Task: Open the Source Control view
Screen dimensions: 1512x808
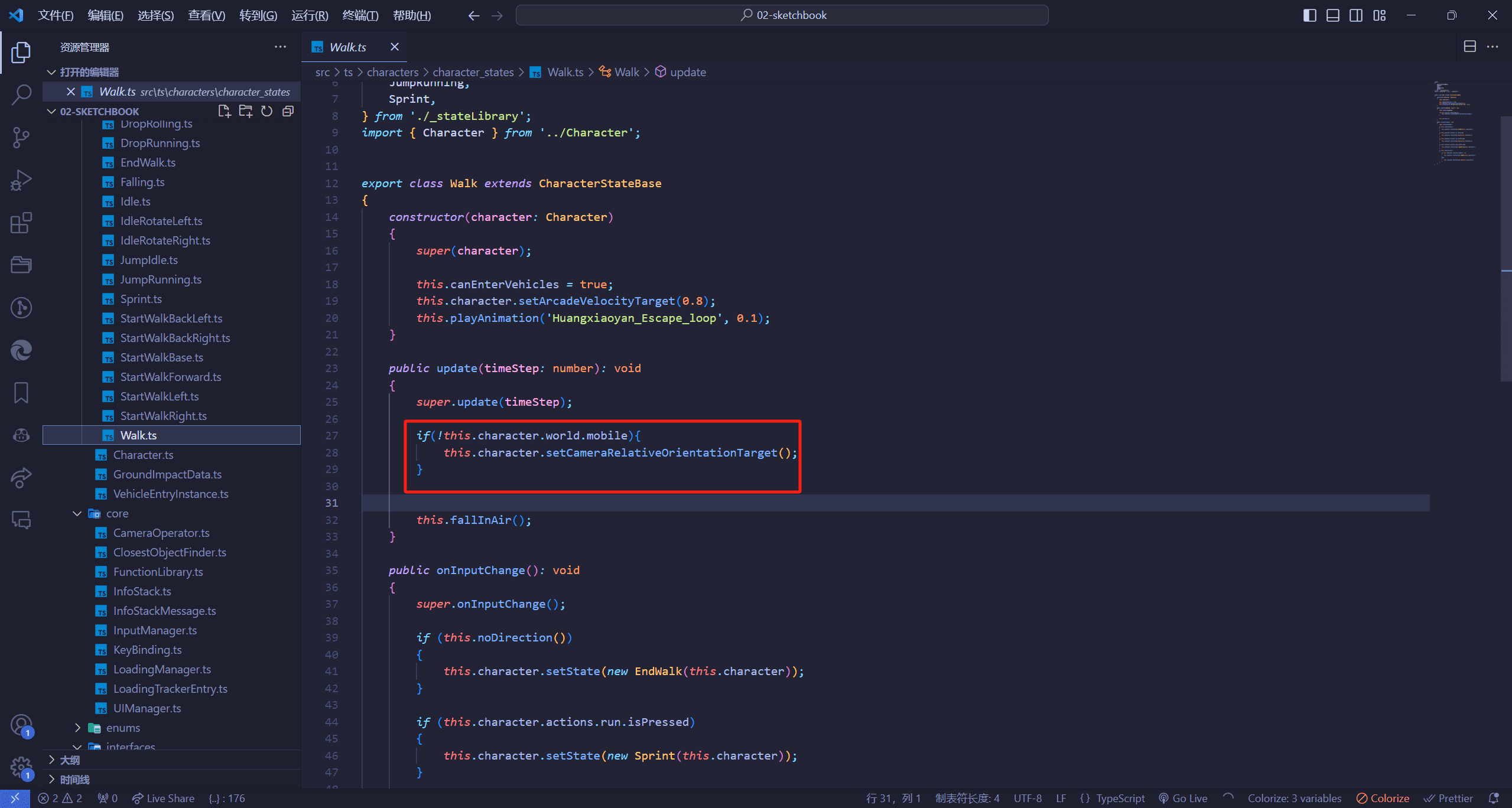Action: point(21,137)
